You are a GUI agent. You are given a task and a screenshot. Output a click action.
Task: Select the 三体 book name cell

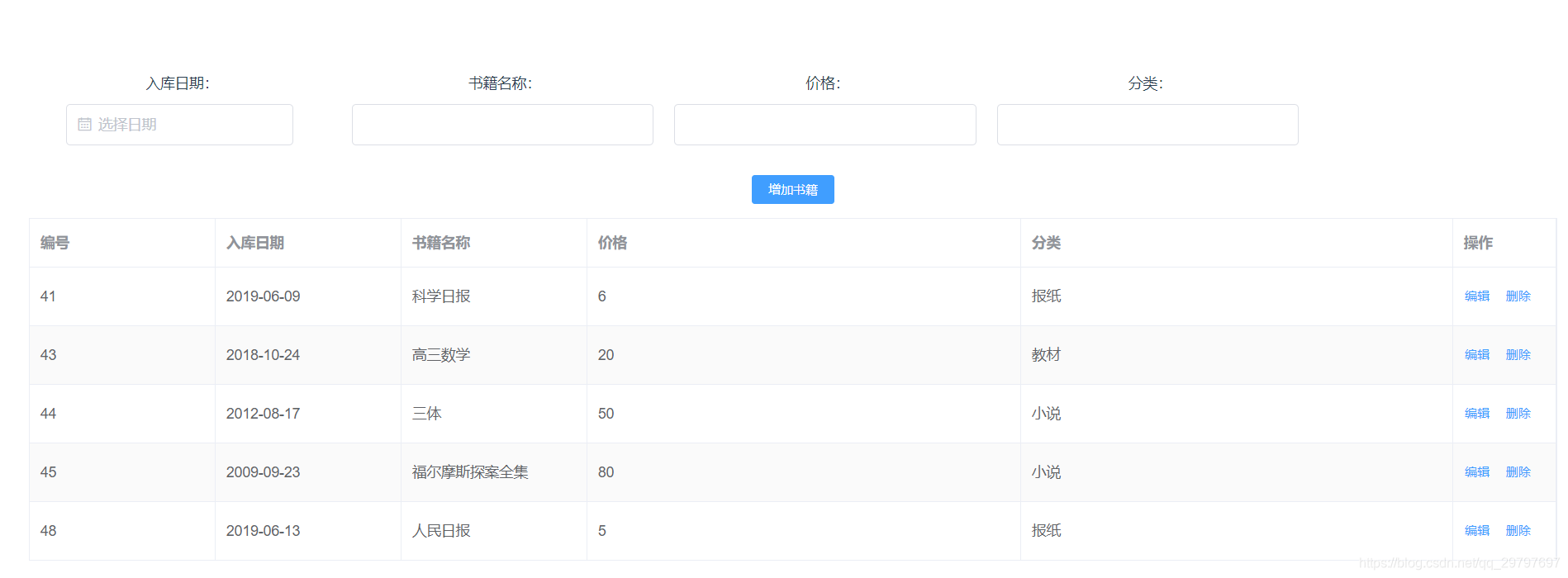click(x=494, y=414)
